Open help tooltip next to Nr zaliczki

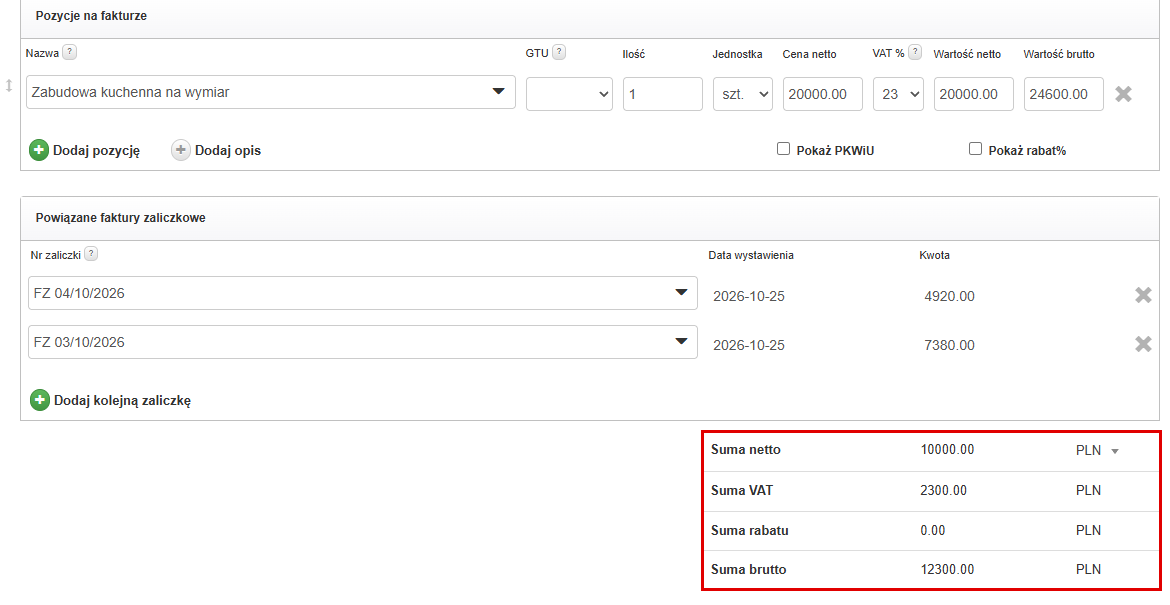coord(91,254)
